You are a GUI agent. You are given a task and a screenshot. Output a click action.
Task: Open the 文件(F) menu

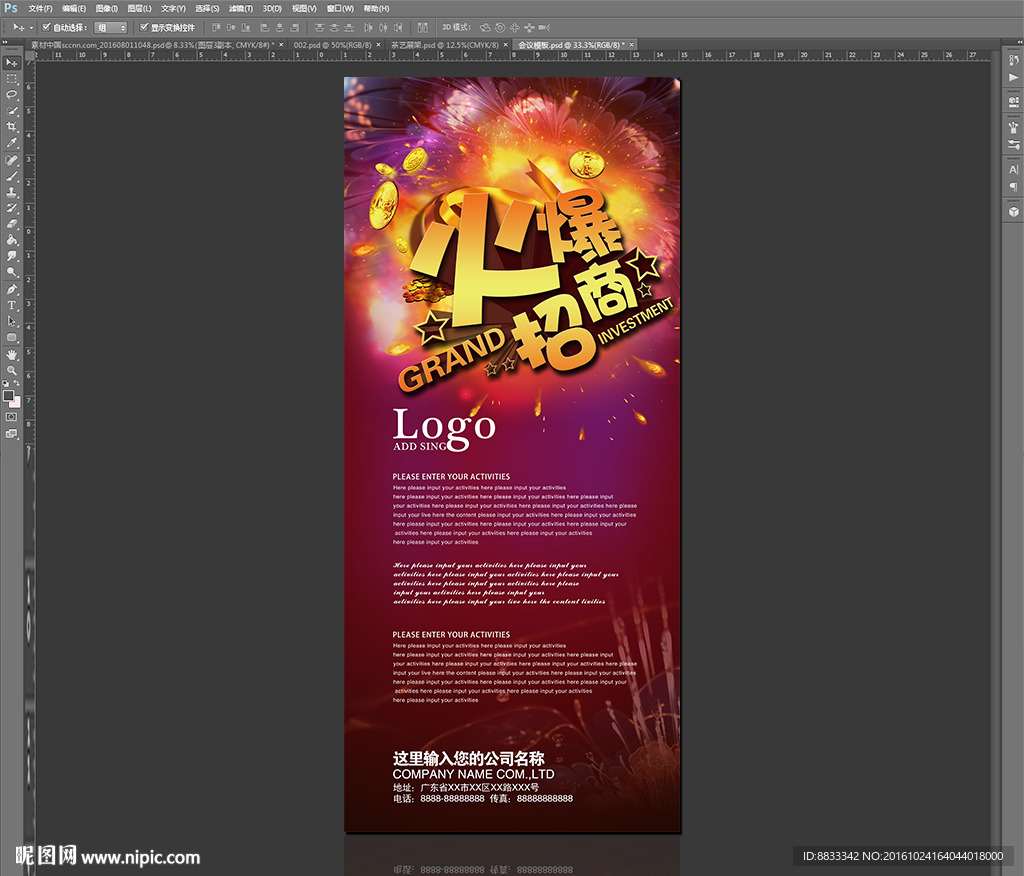click(40, 8)
